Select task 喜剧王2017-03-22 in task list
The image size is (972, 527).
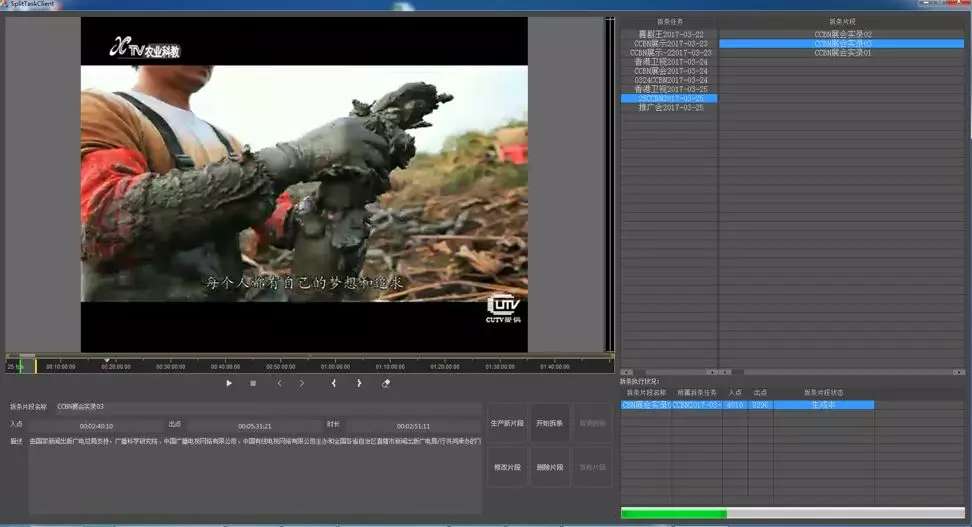click(669, 34)
